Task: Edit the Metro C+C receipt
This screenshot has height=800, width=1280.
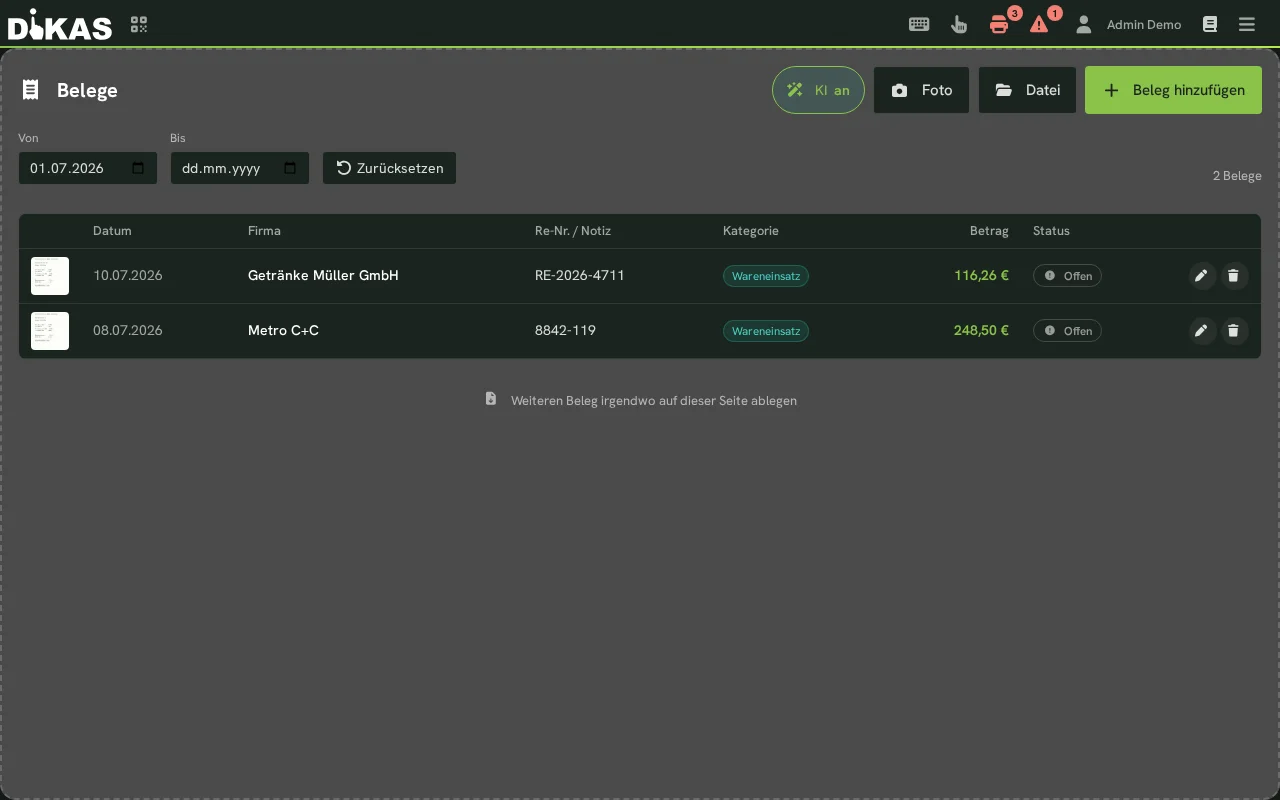Action: click(1202, 331)
